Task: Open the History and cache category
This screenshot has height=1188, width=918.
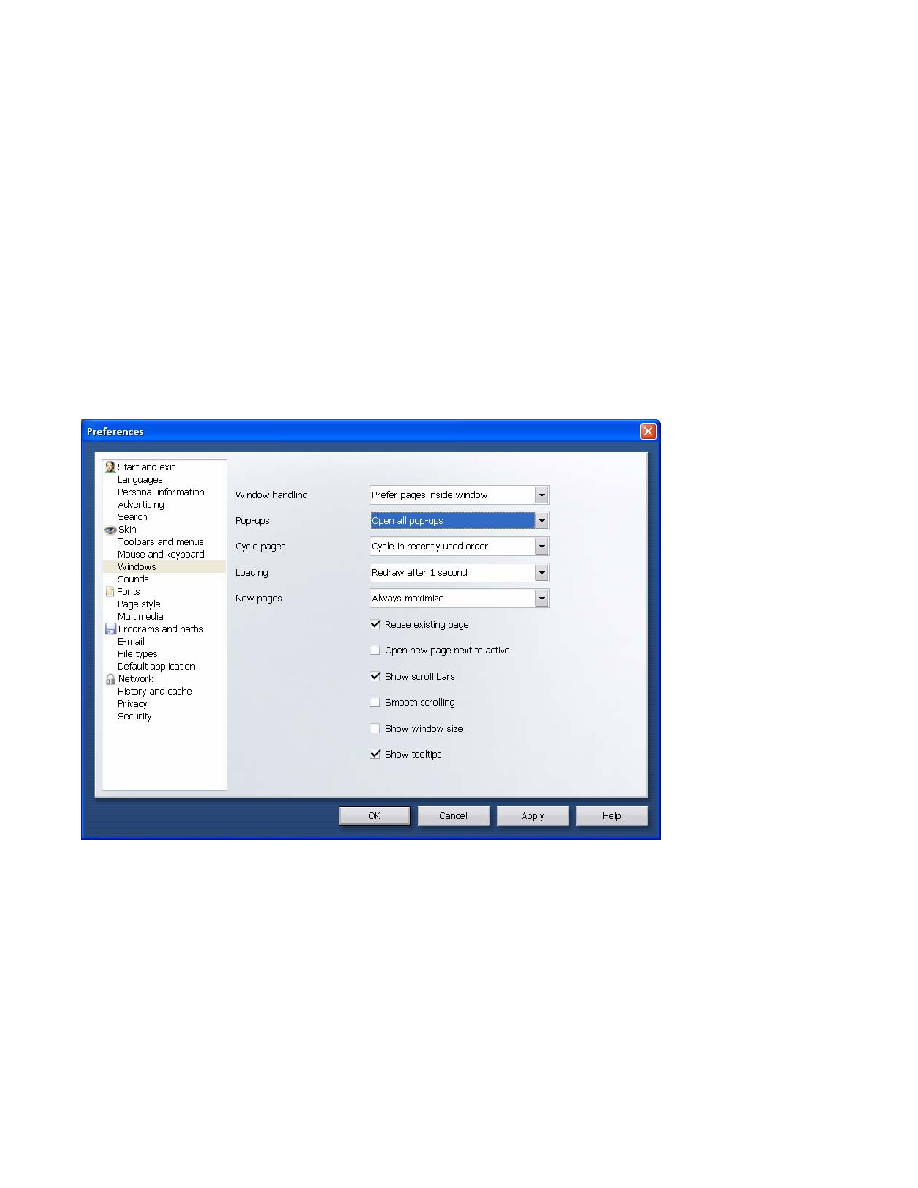Action: tap(155, 691)
